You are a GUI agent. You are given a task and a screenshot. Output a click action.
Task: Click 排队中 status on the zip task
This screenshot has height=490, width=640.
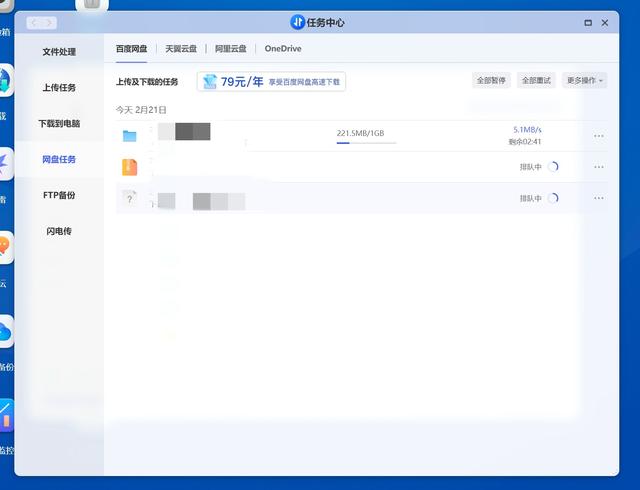[531, 167]
